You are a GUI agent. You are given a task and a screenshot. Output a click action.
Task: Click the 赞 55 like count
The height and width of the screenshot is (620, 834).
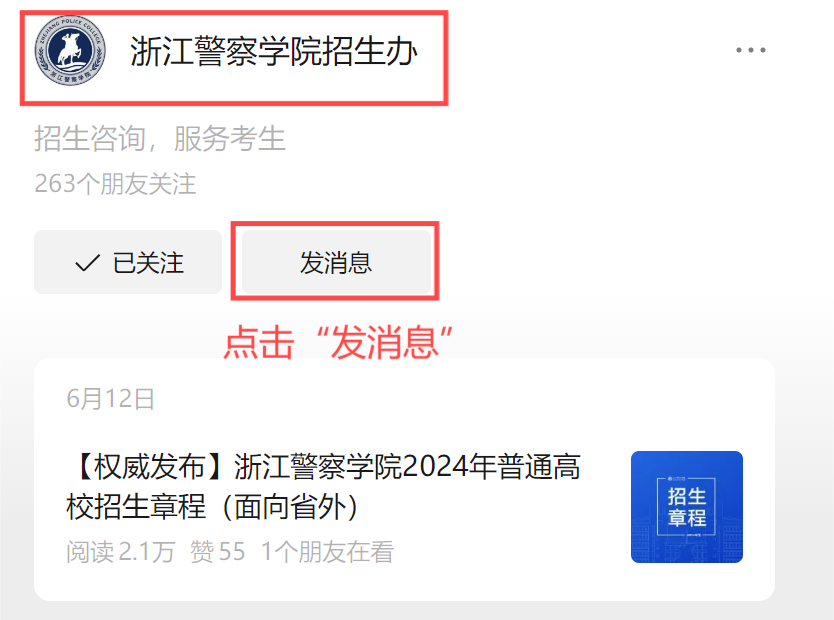(218, 551)
